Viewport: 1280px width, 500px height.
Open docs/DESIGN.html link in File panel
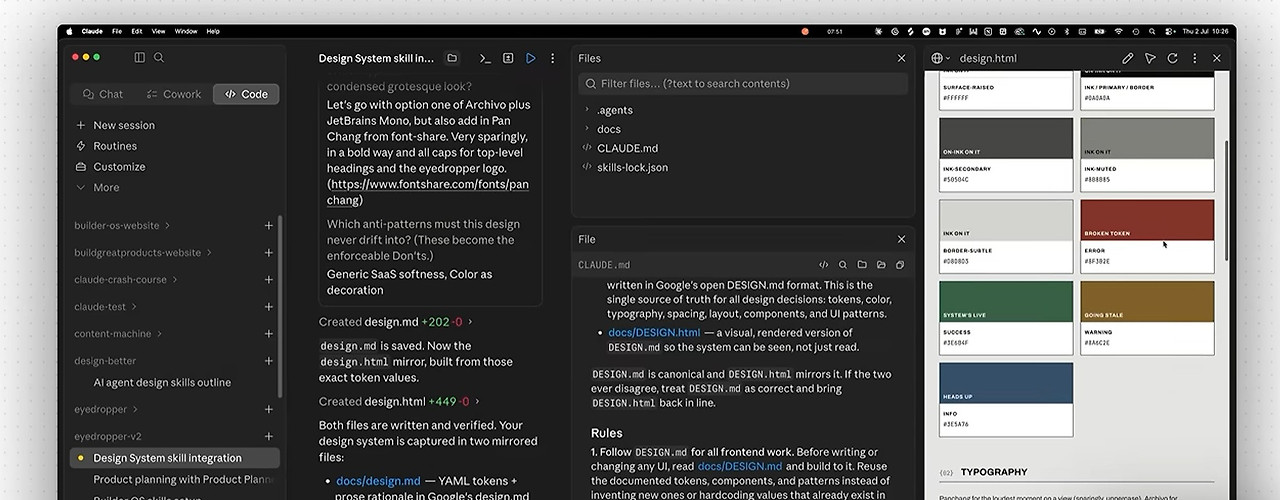pyautogui.click(x=654, y=333)
